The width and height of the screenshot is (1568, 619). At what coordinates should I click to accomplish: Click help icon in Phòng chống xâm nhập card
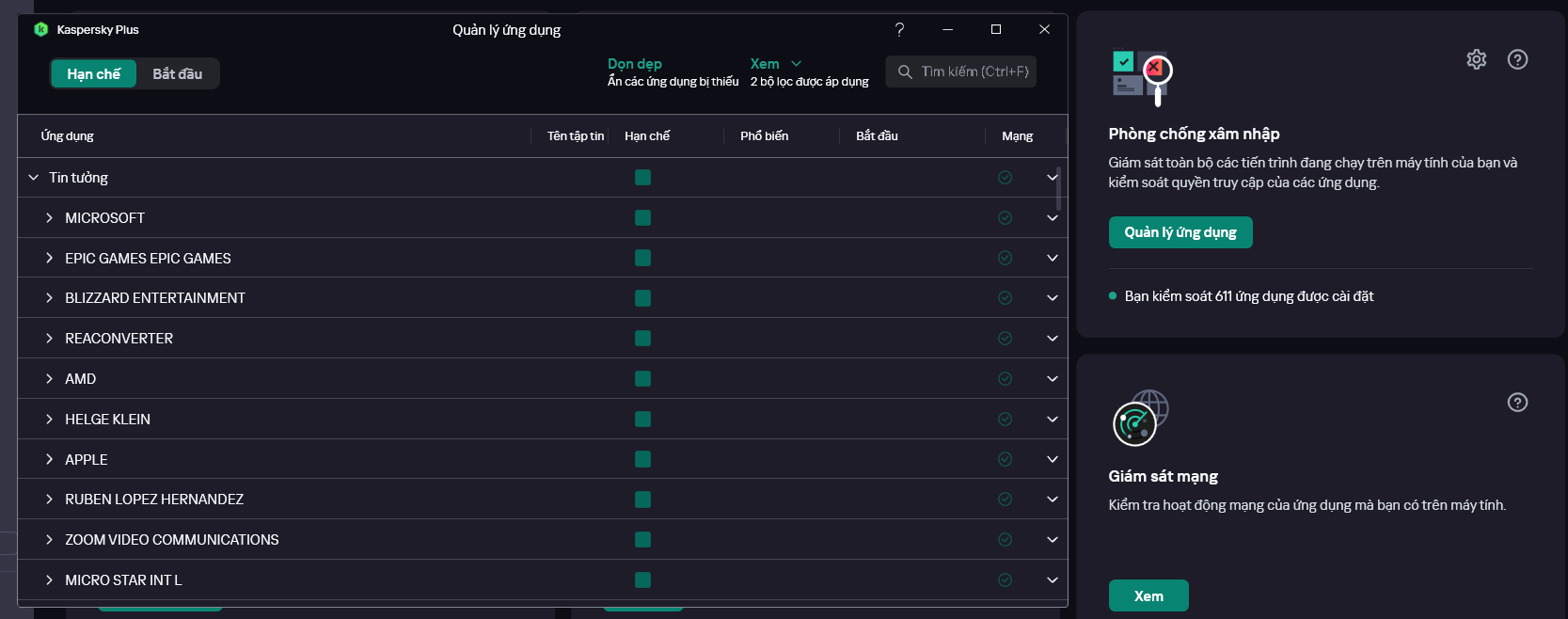click(x=1517, y=59)
